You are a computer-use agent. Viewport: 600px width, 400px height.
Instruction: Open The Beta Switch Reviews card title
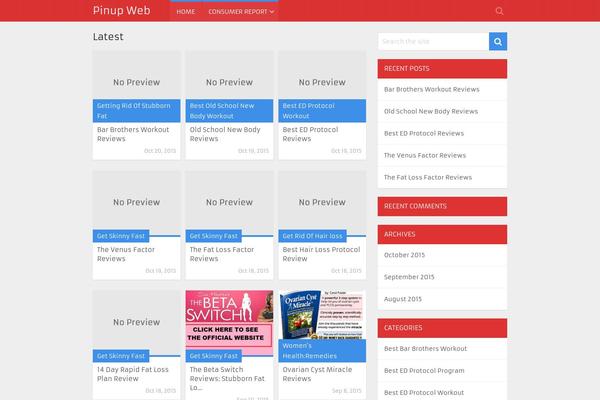227,379
